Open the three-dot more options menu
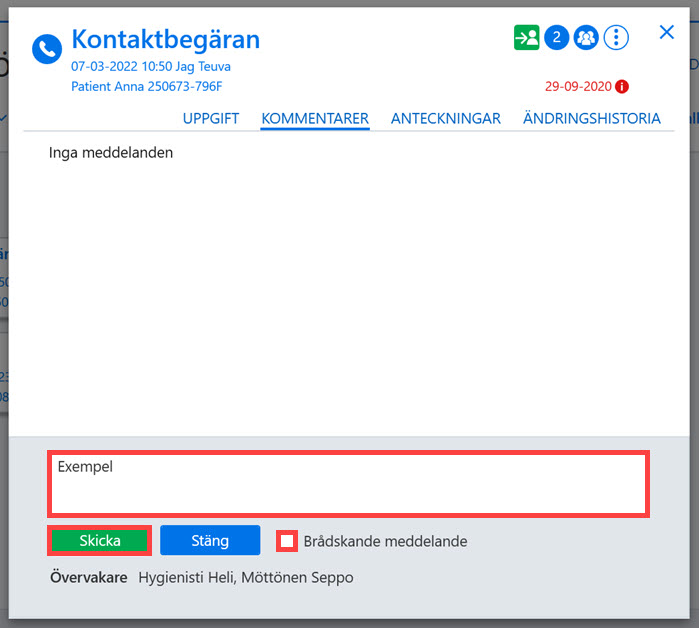Screen dimensions: 699x628 tap(616, 37)
